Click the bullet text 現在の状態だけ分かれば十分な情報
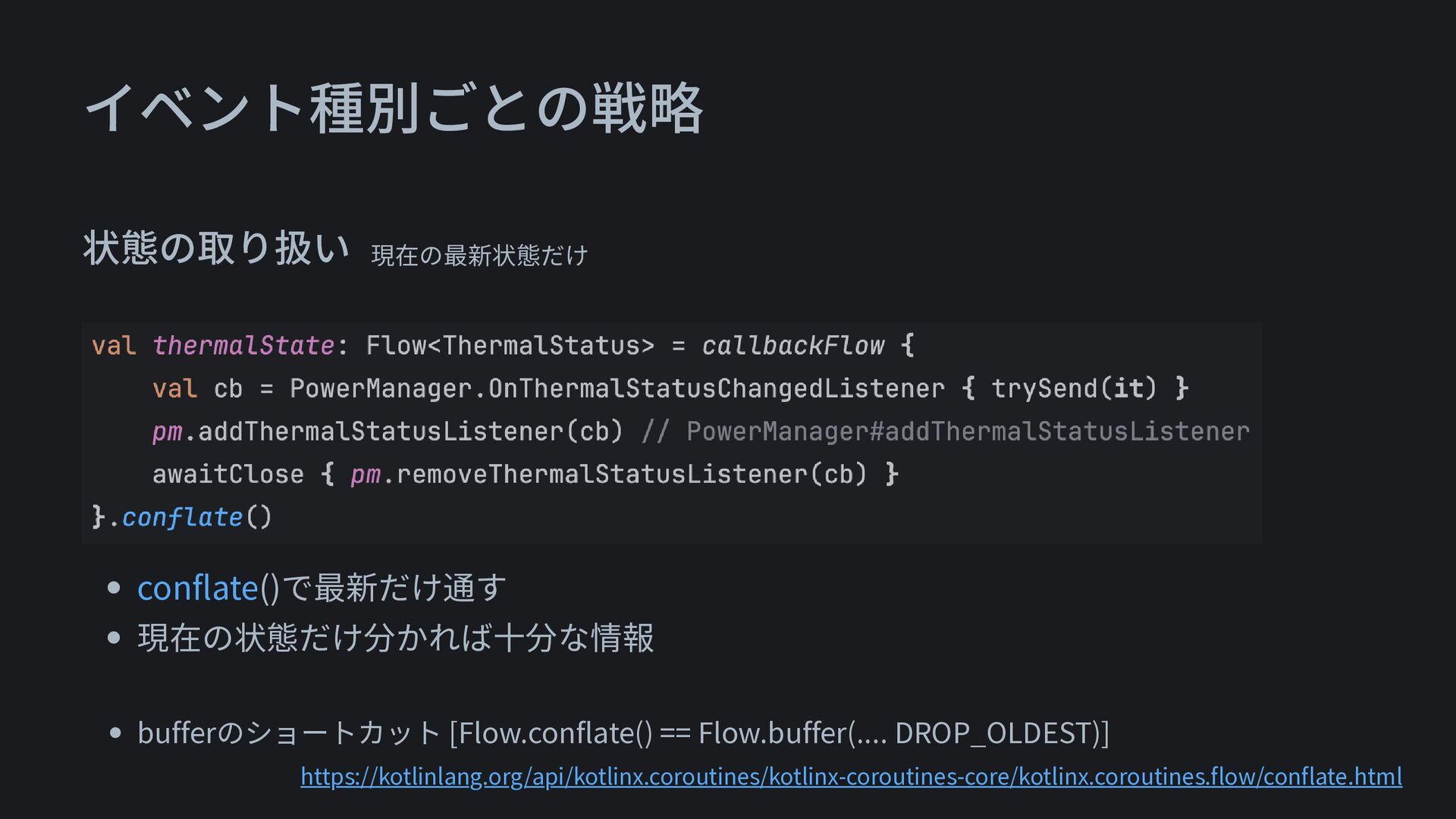1456x819 pixels. click(396, 638)
